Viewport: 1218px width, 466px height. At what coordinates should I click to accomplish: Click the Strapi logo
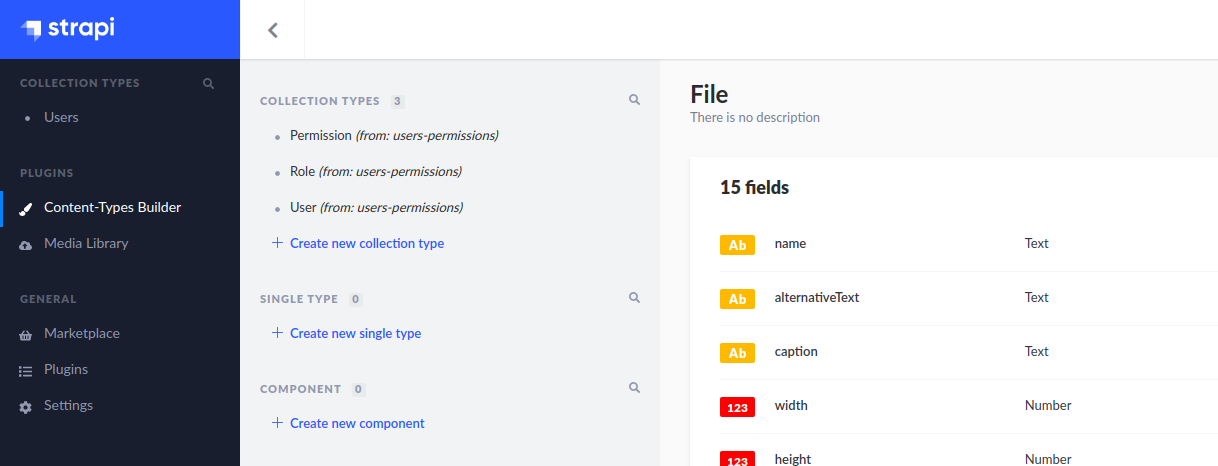pos(68,29)
